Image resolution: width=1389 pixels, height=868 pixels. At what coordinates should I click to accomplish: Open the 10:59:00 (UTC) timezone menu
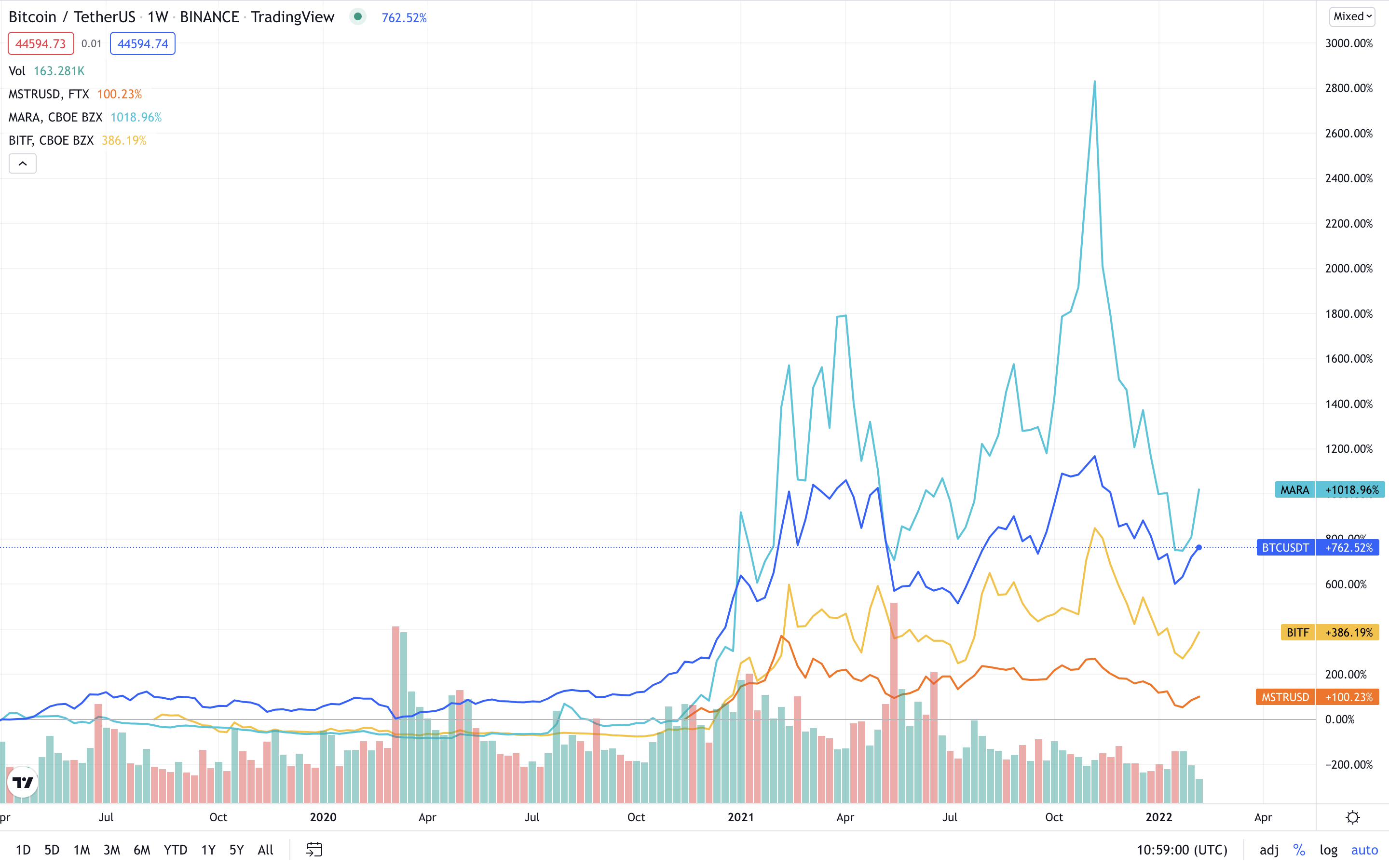coord(1182,850)
